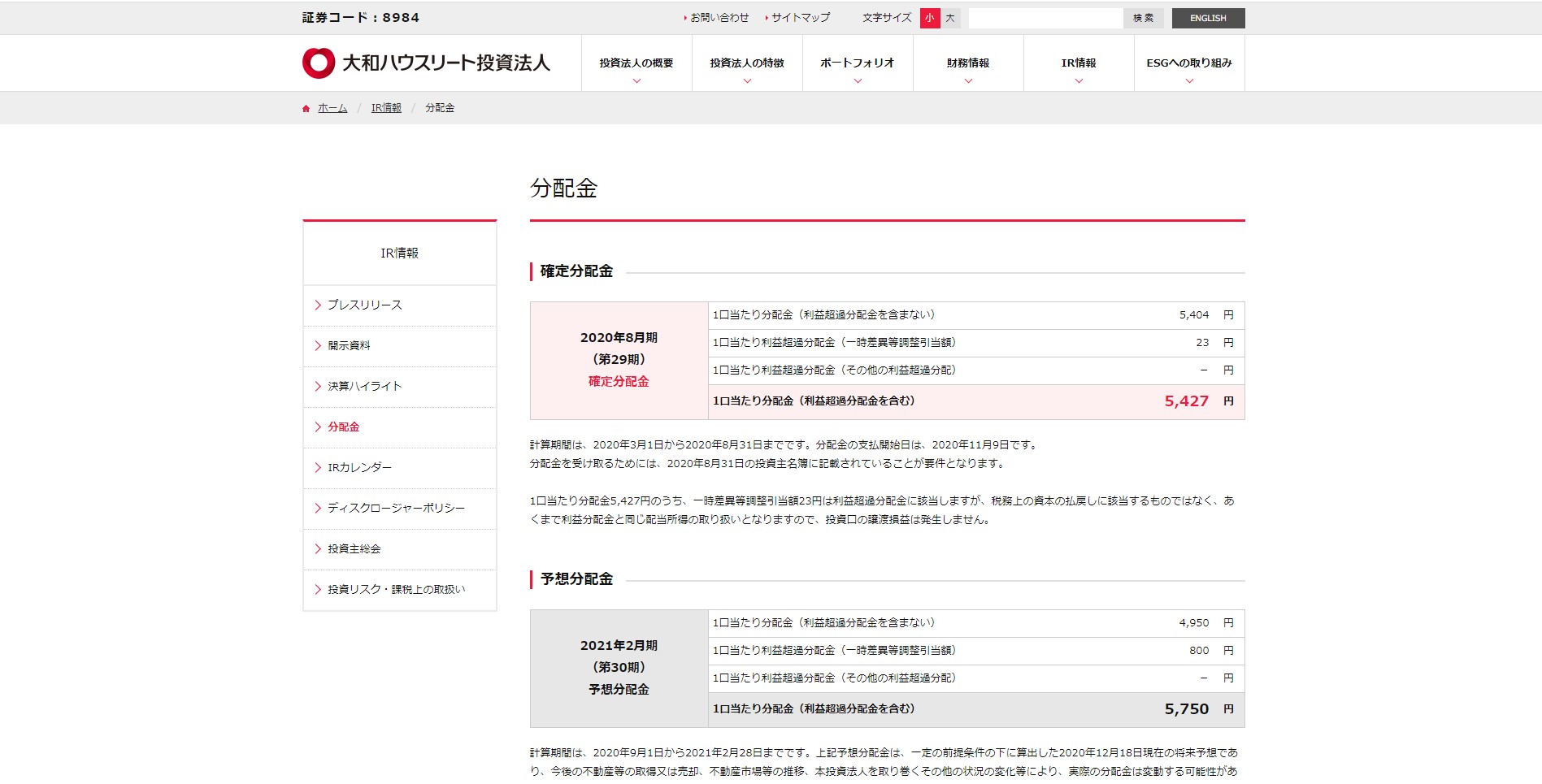Click arrow icon beside プレスリリース
This screenshot has width=1542, height=784.
click(x=318, y=305)
